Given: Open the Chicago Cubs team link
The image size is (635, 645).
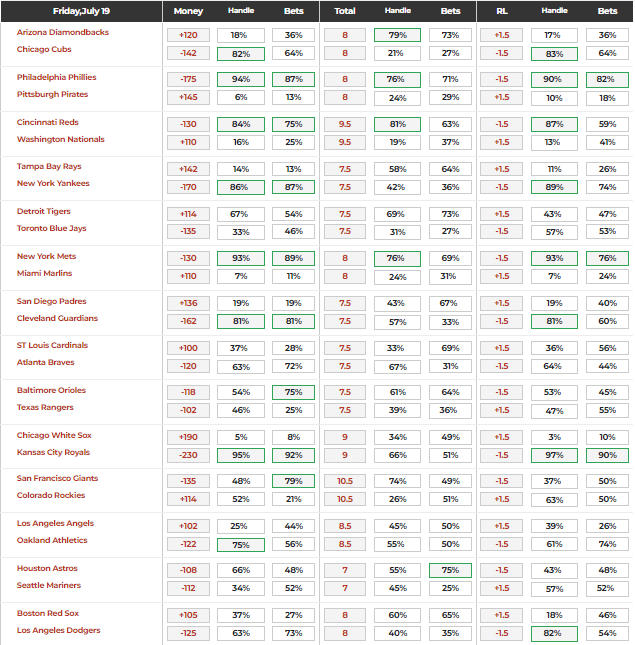Looking at the screenshot, I should [x=44, y=49].
